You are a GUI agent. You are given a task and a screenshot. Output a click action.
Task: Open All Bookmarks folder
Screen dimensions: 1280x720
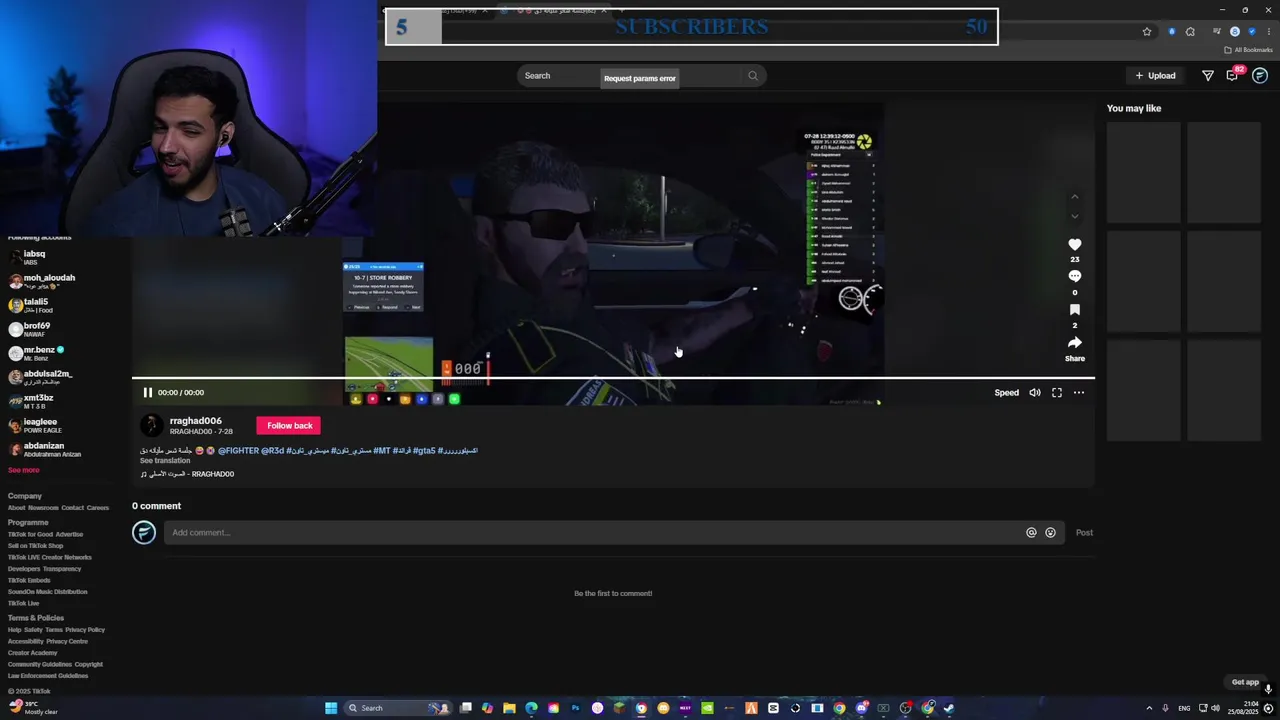pyautogui.click(x=1248, y=50)
